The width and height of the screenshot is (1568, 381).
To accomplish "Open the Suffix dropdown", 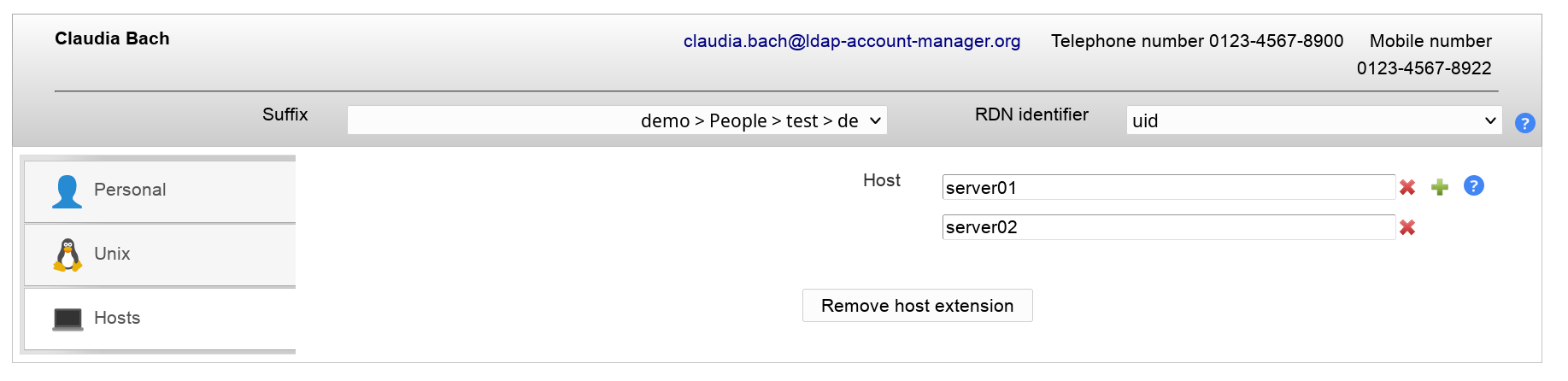I will [x=617, y=120].
